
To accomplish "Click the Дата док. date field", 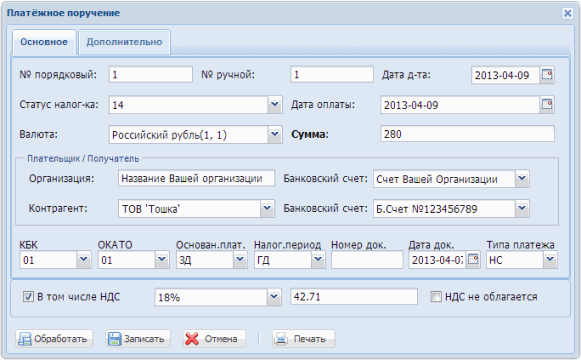I will click(438, 260).
